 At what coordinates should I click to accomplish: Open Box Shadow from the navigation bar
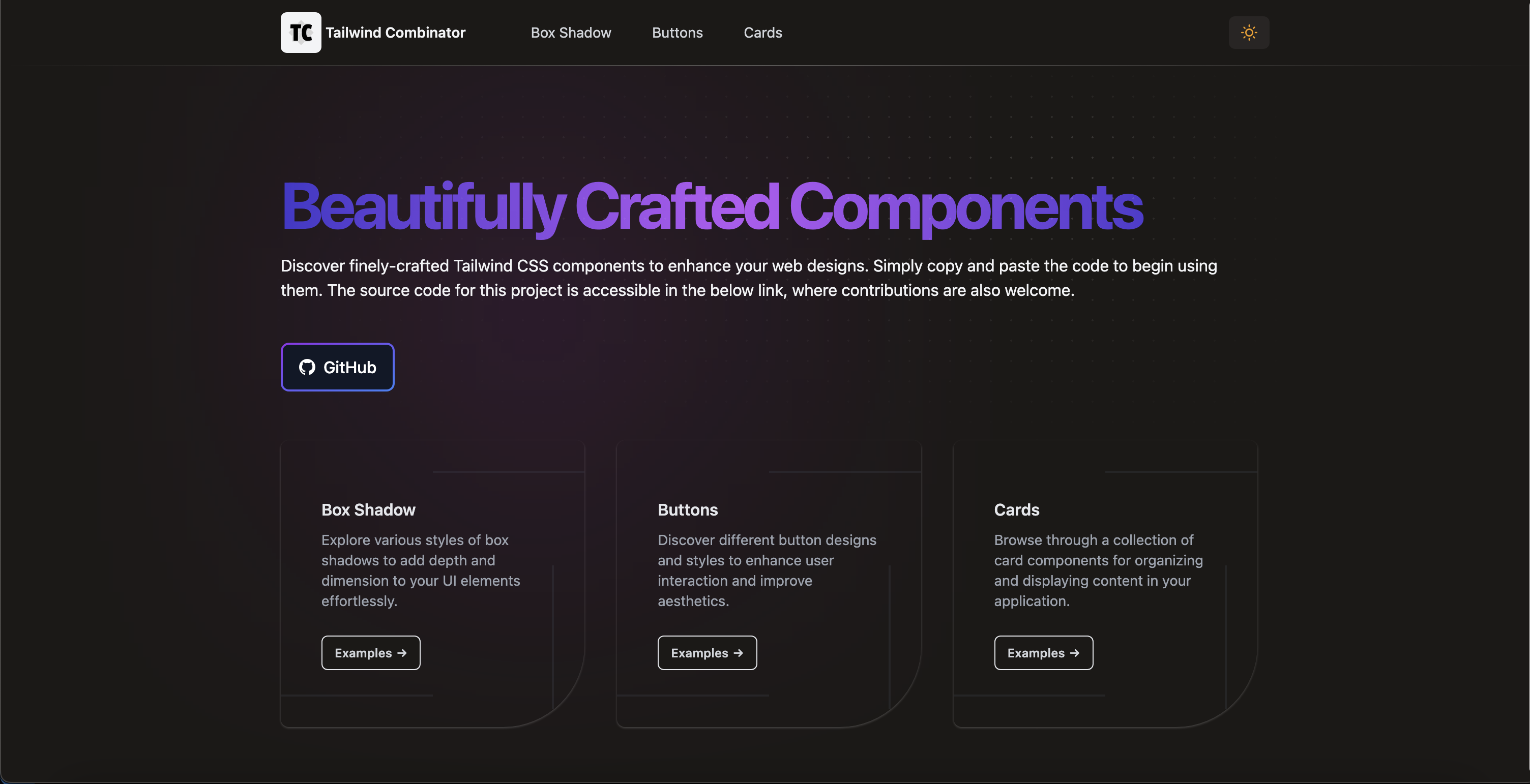570,33
